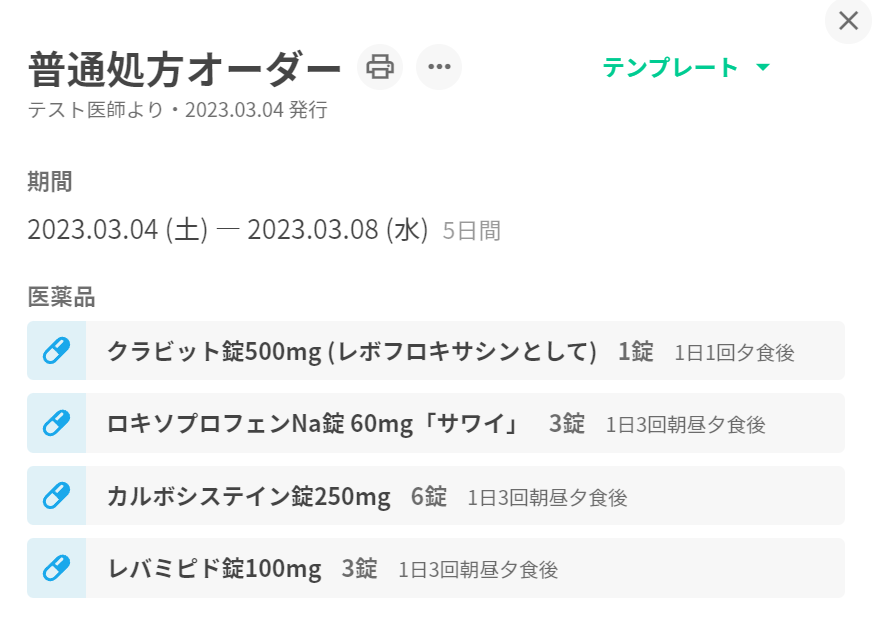Close the prescription order panel
888x620 pixels.
click(849, 21)
